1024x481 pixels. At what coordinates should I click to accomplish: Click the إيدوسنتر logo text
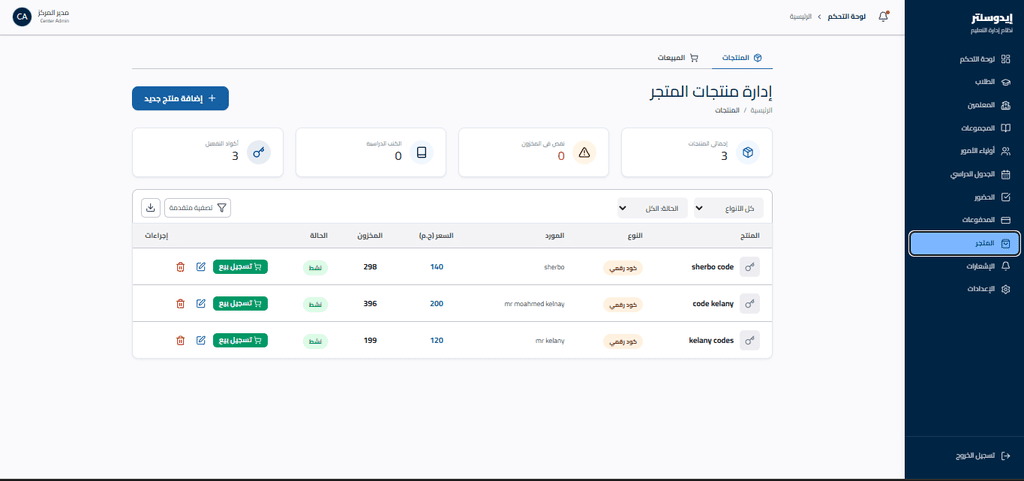click(x=993, y=20)
